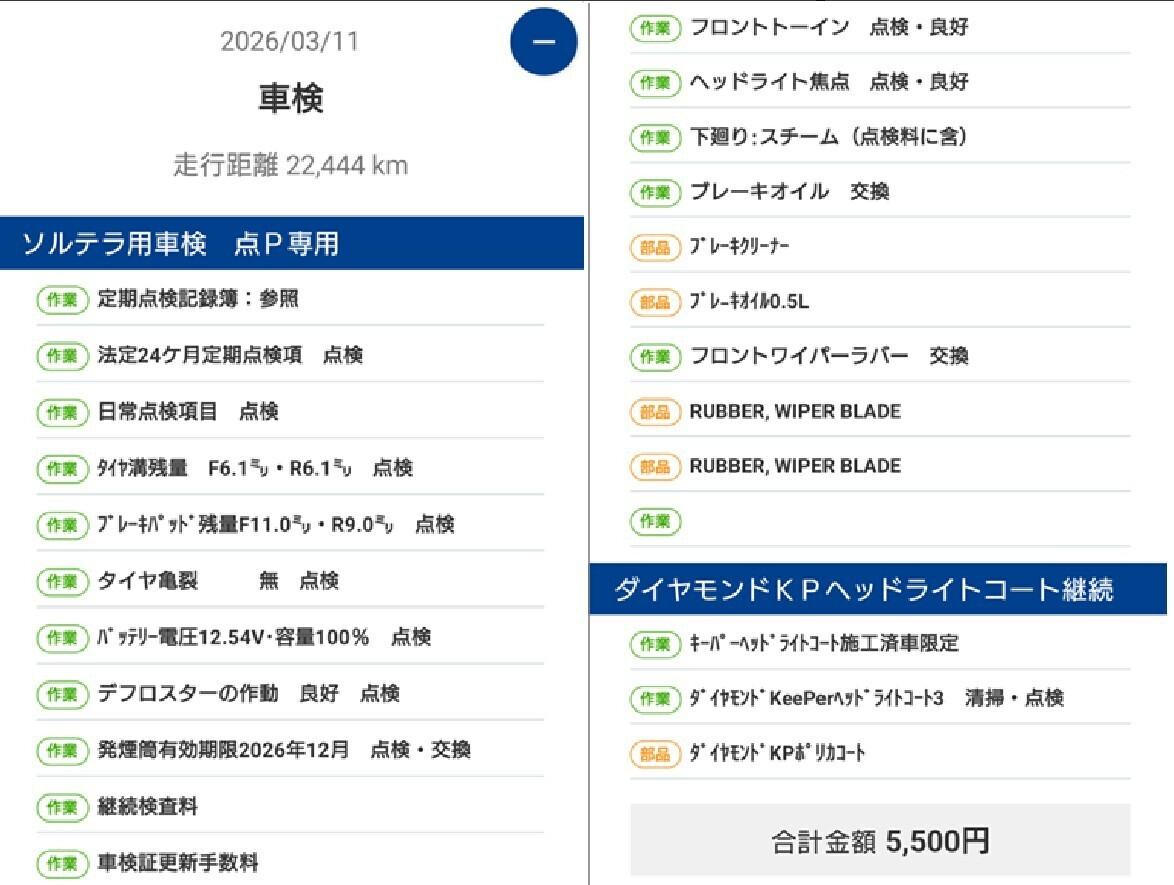Select the ソルテラ用車検 点P専用 section header
Image resolution: width=1174 pixels, height=885 pixels.
pyautogui.click(x=291, y=243)
